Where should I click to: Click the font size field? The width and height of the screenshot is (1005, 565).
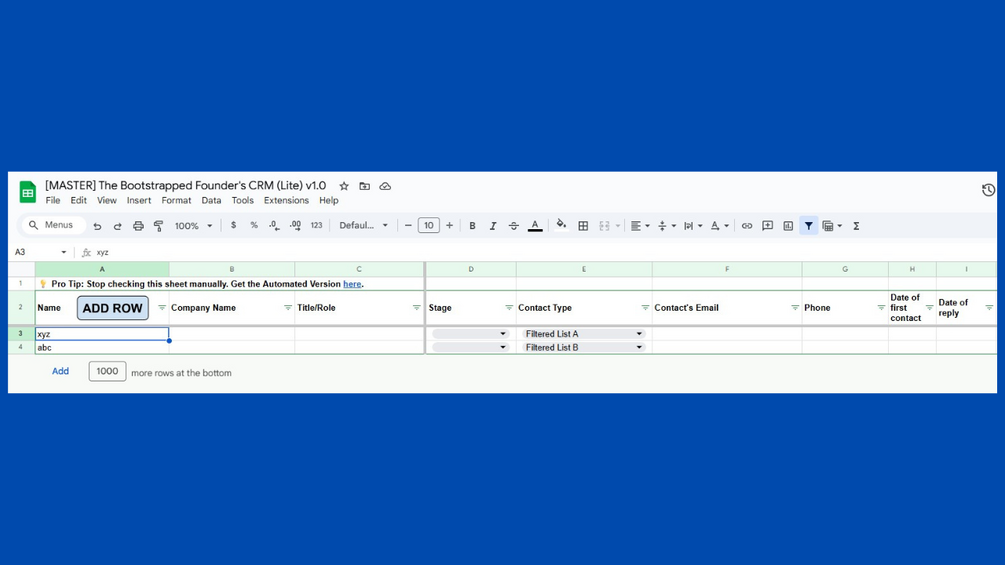pos(429,225)
